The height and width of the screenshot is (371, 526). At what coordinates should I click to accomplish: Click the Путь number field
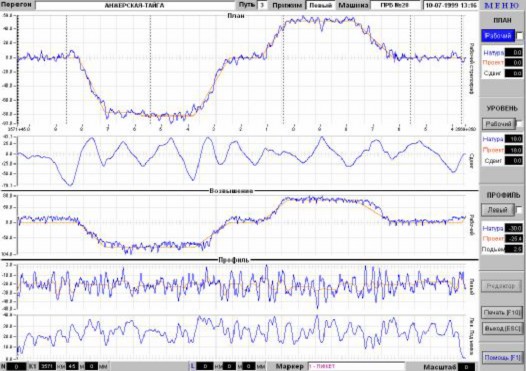(x=262, y=5)
